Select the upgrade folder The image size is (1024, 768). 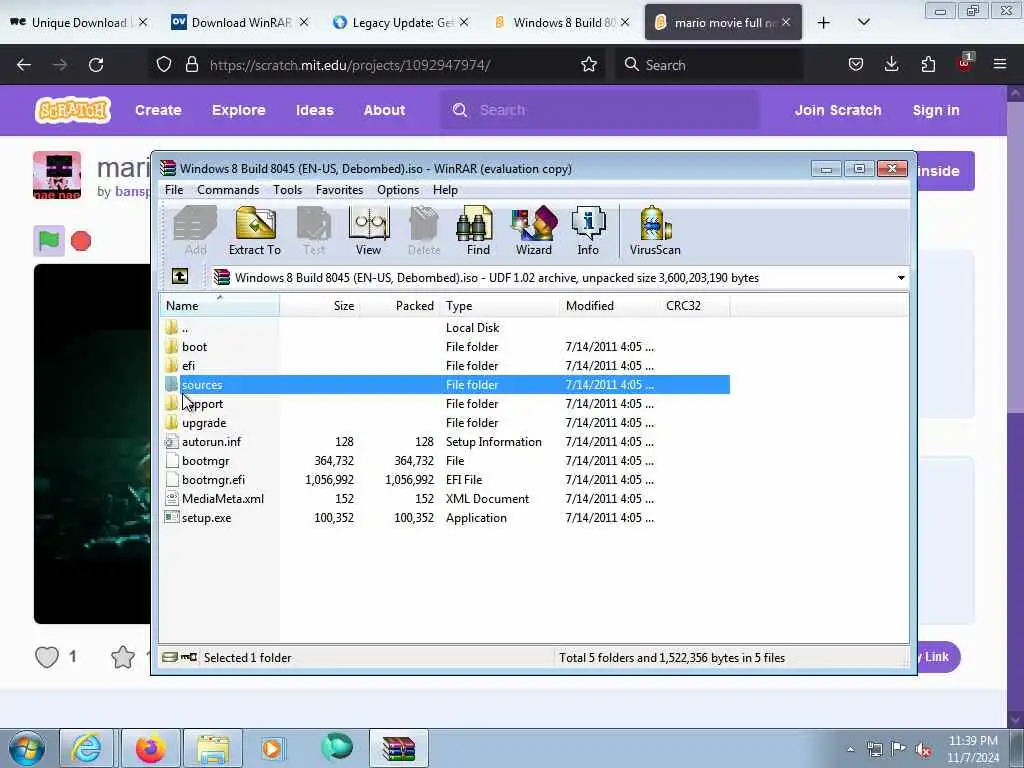[445, 423]
